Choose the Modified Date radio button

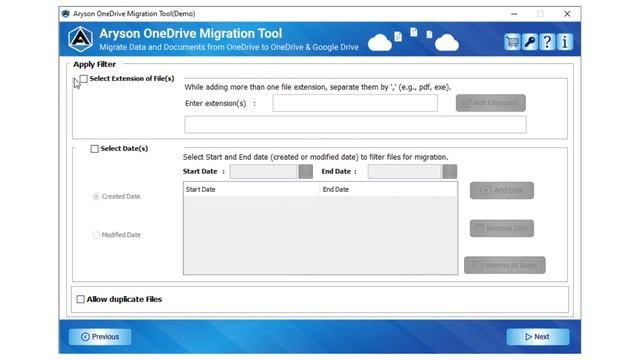(96, 235)
